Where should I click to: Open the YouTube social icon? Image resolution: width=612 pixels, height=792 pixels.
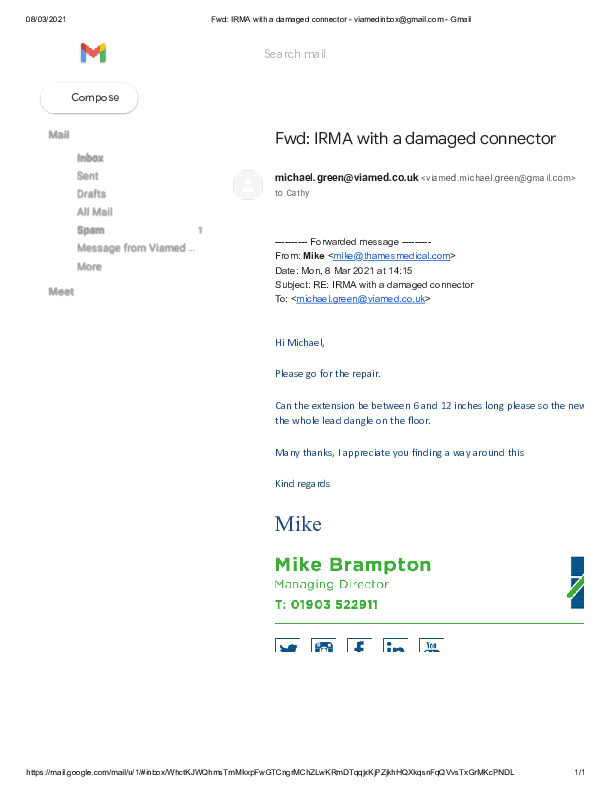click(431, 646)
